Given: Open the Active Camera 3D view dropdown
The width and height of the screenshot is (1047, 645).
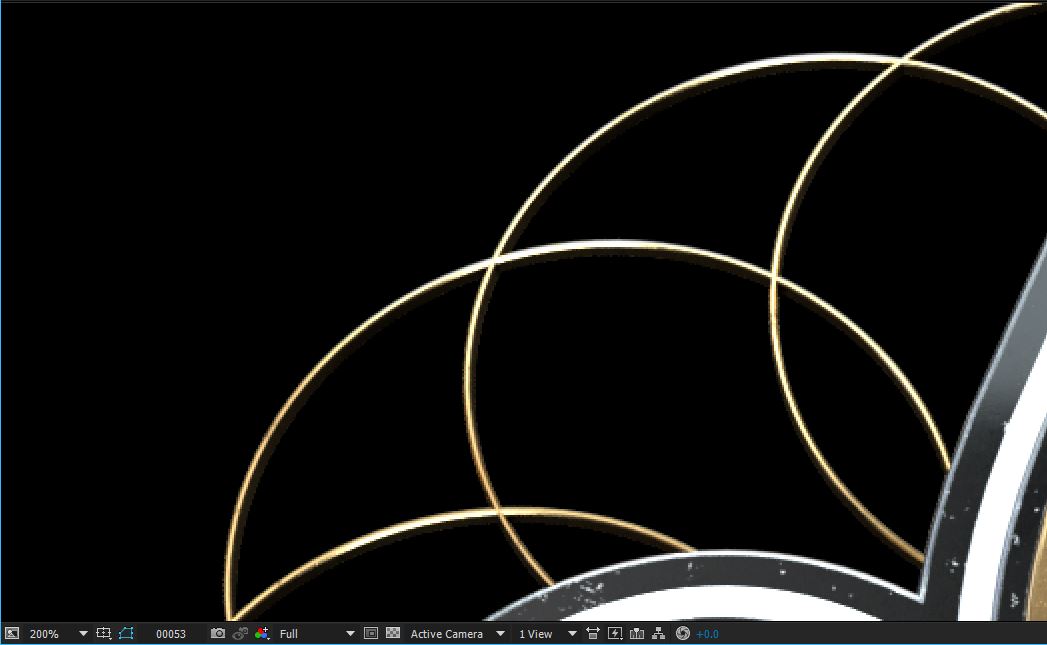Looking at the screenshot, I should pos(457,634).
